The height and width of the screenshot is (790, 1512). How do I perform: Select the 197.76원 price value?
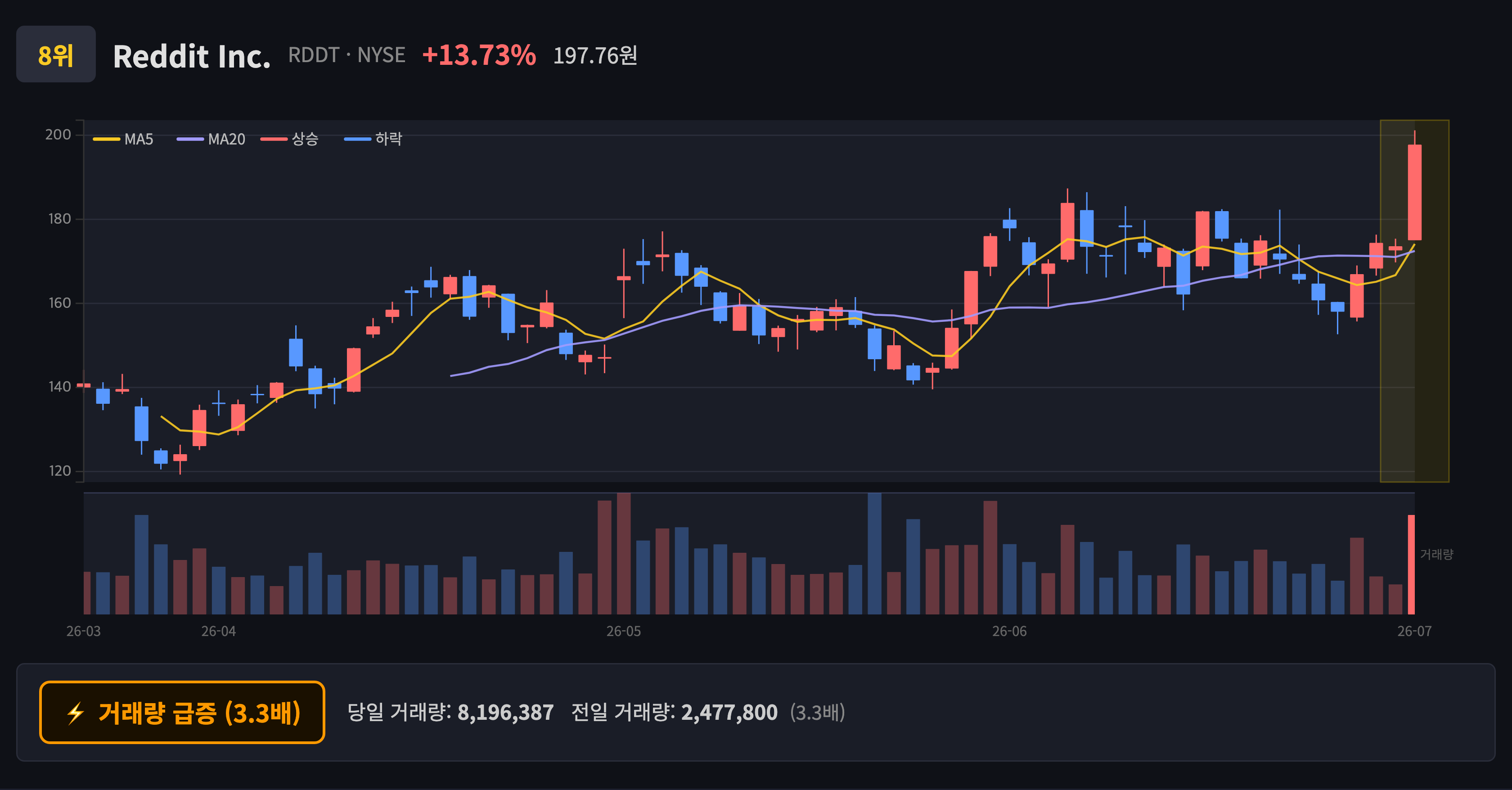click(x=595, y=56)
